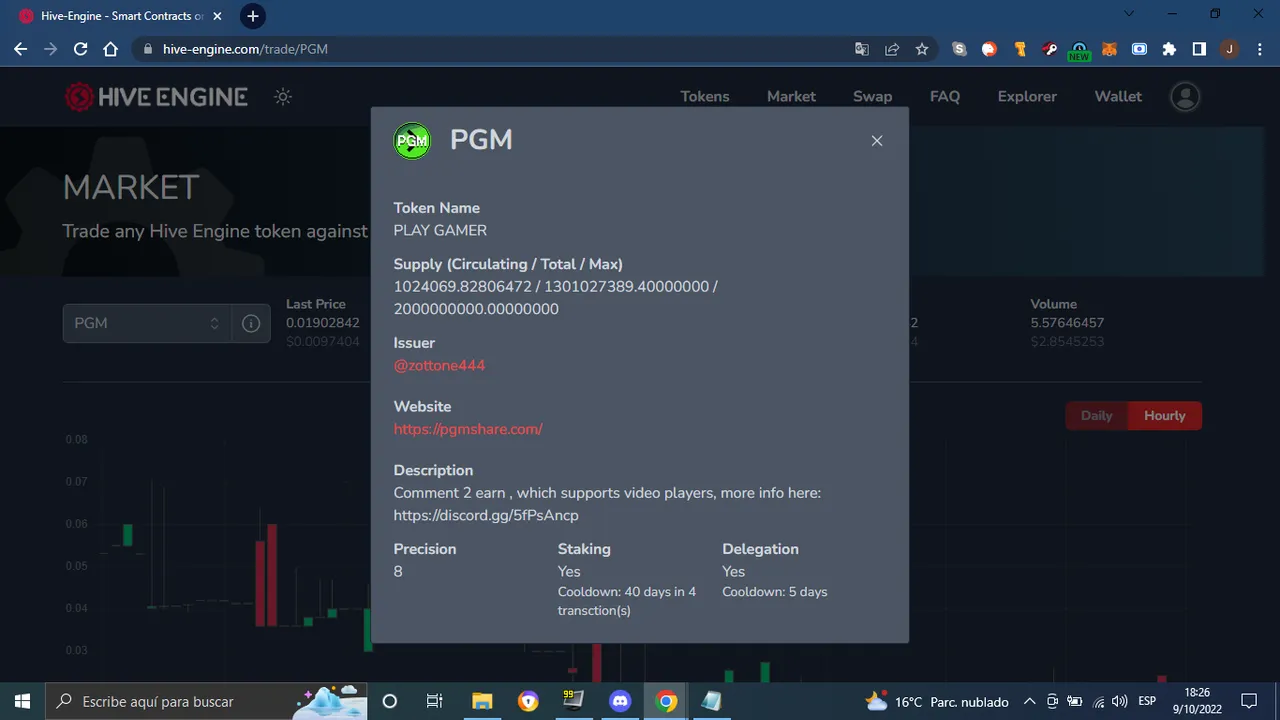1280x720 pixels.
Task: Open Chrome three-dot menu
Action: coord(1259,49)
